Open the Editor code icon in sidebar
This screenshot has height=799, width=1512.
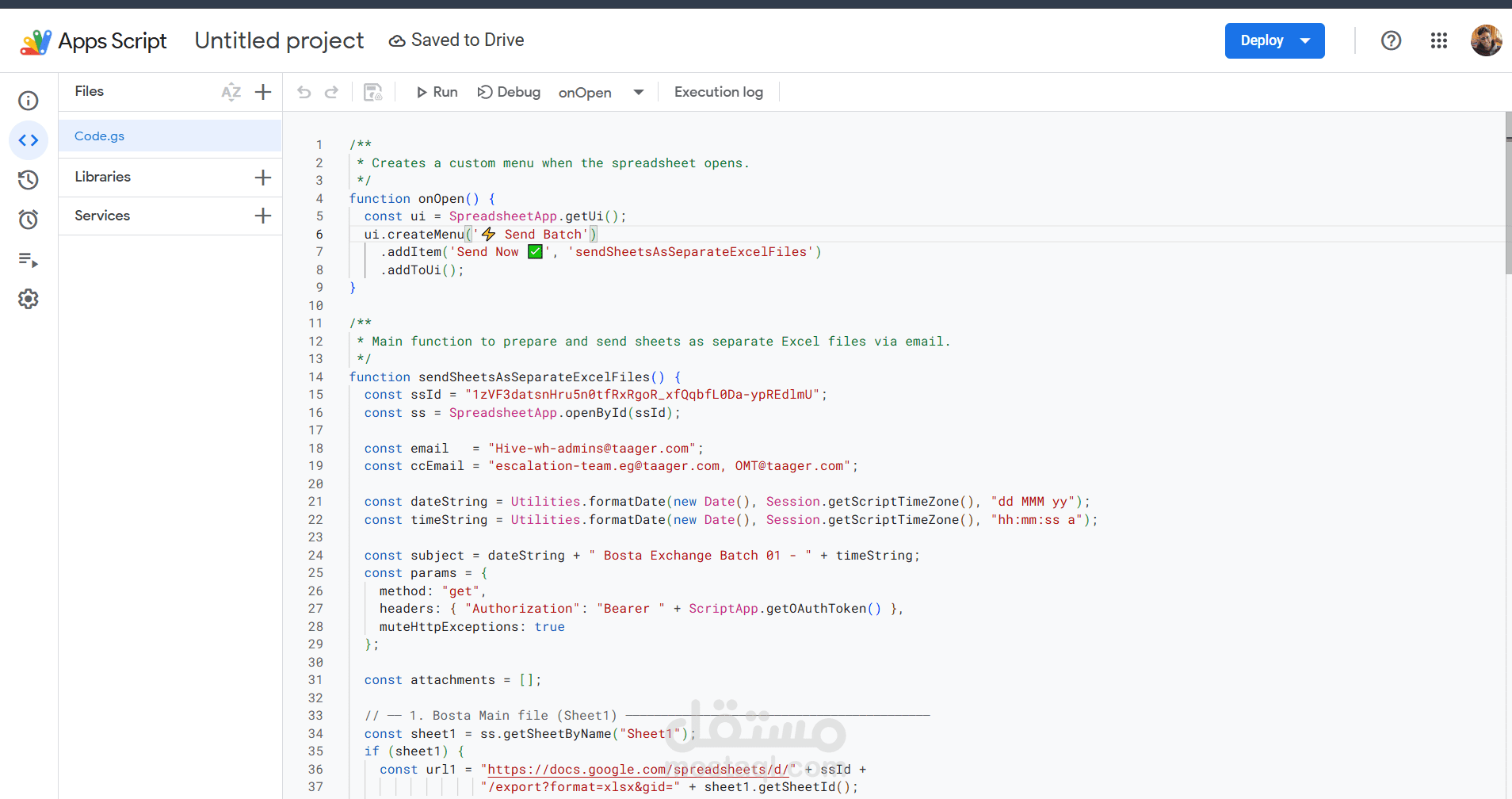(x=29, y=140)
